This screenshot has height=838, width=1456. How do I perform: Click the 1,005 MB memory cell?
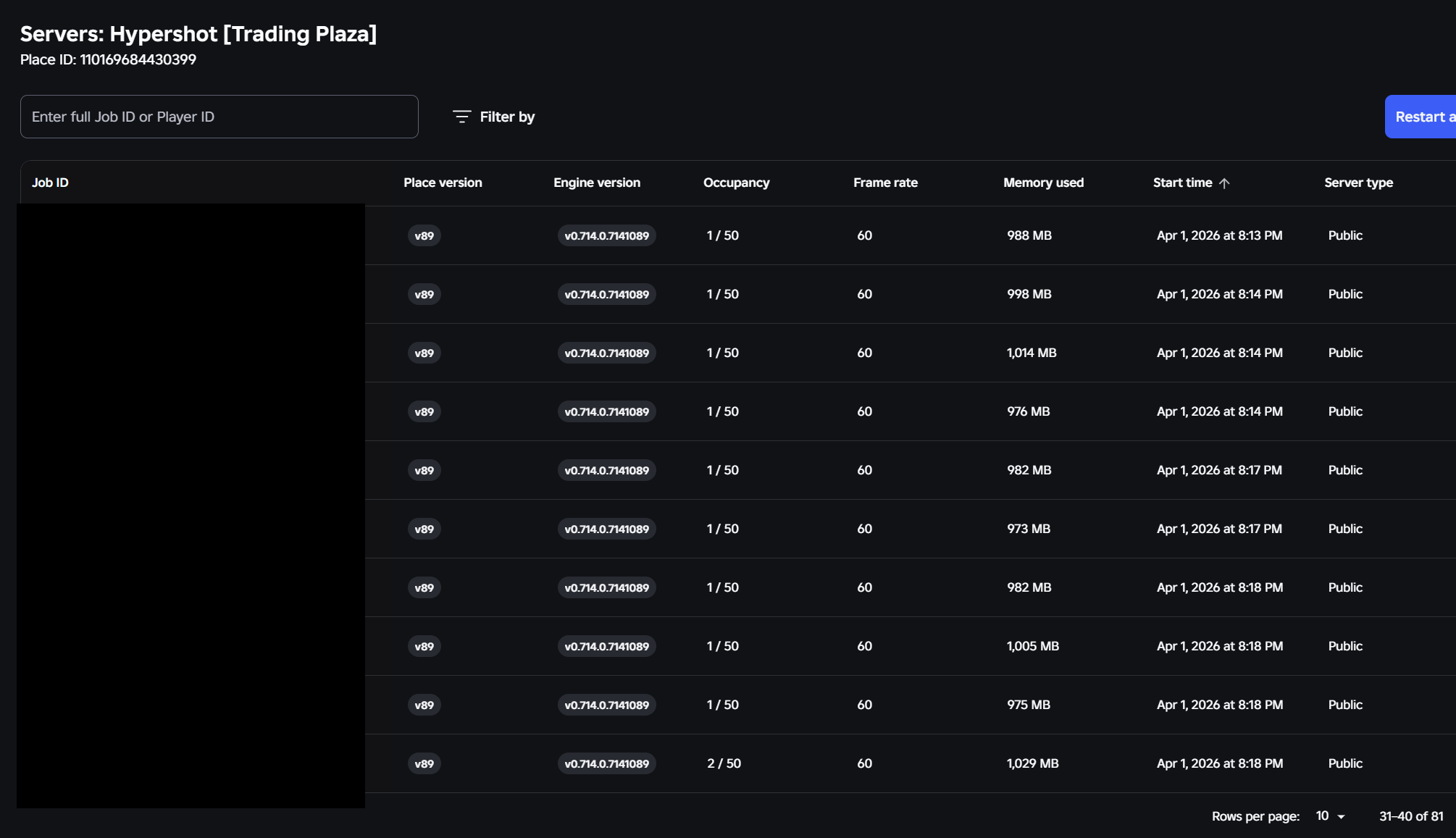[1033, 646]
